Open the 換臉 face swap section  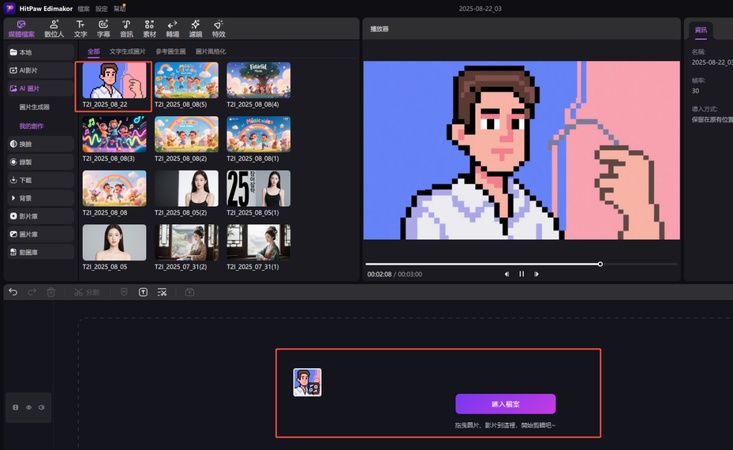point(41,144)
